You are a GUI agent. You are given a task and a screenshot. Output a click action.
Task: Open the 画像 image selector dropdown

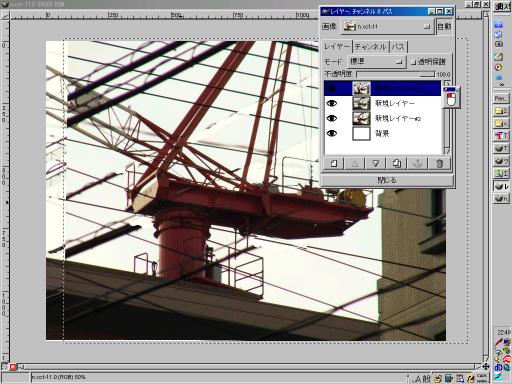[387, 27]
